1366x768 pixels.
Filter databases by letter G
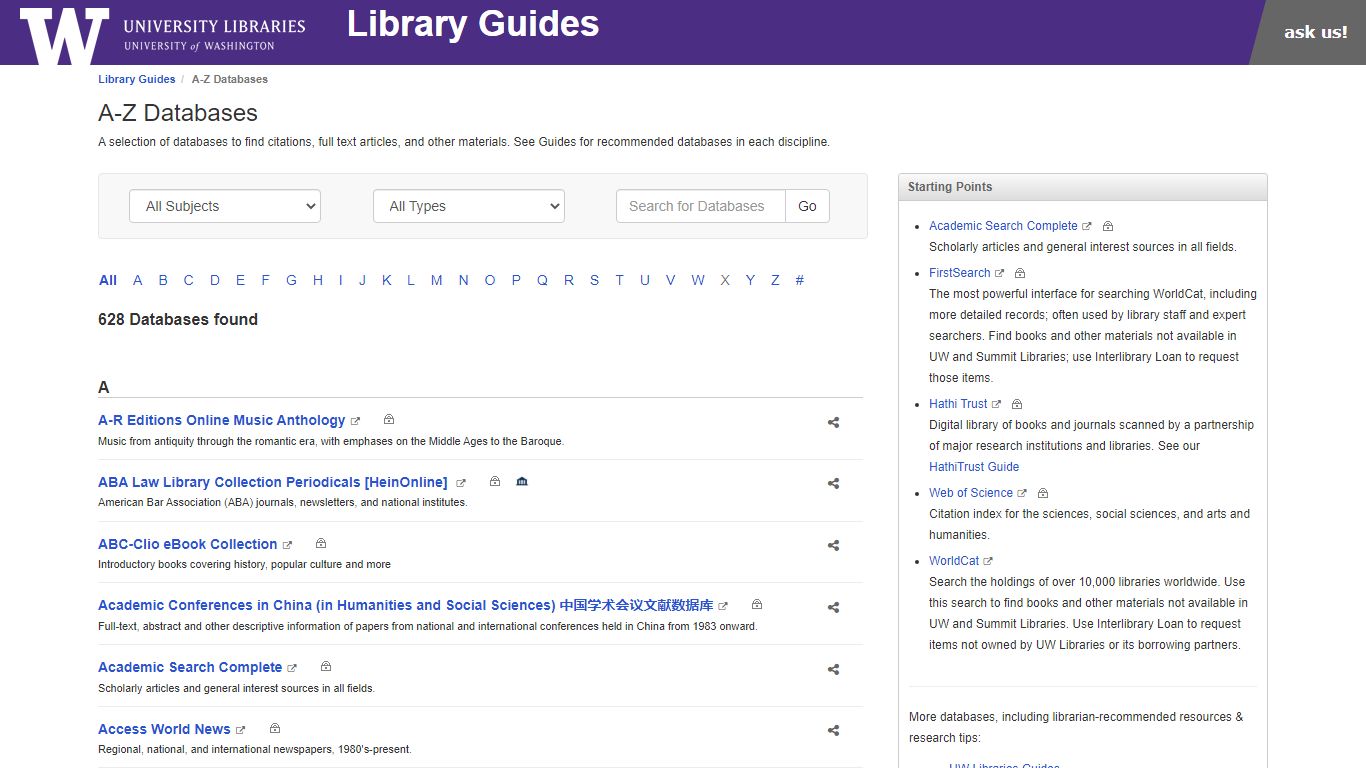coord(291,280)
